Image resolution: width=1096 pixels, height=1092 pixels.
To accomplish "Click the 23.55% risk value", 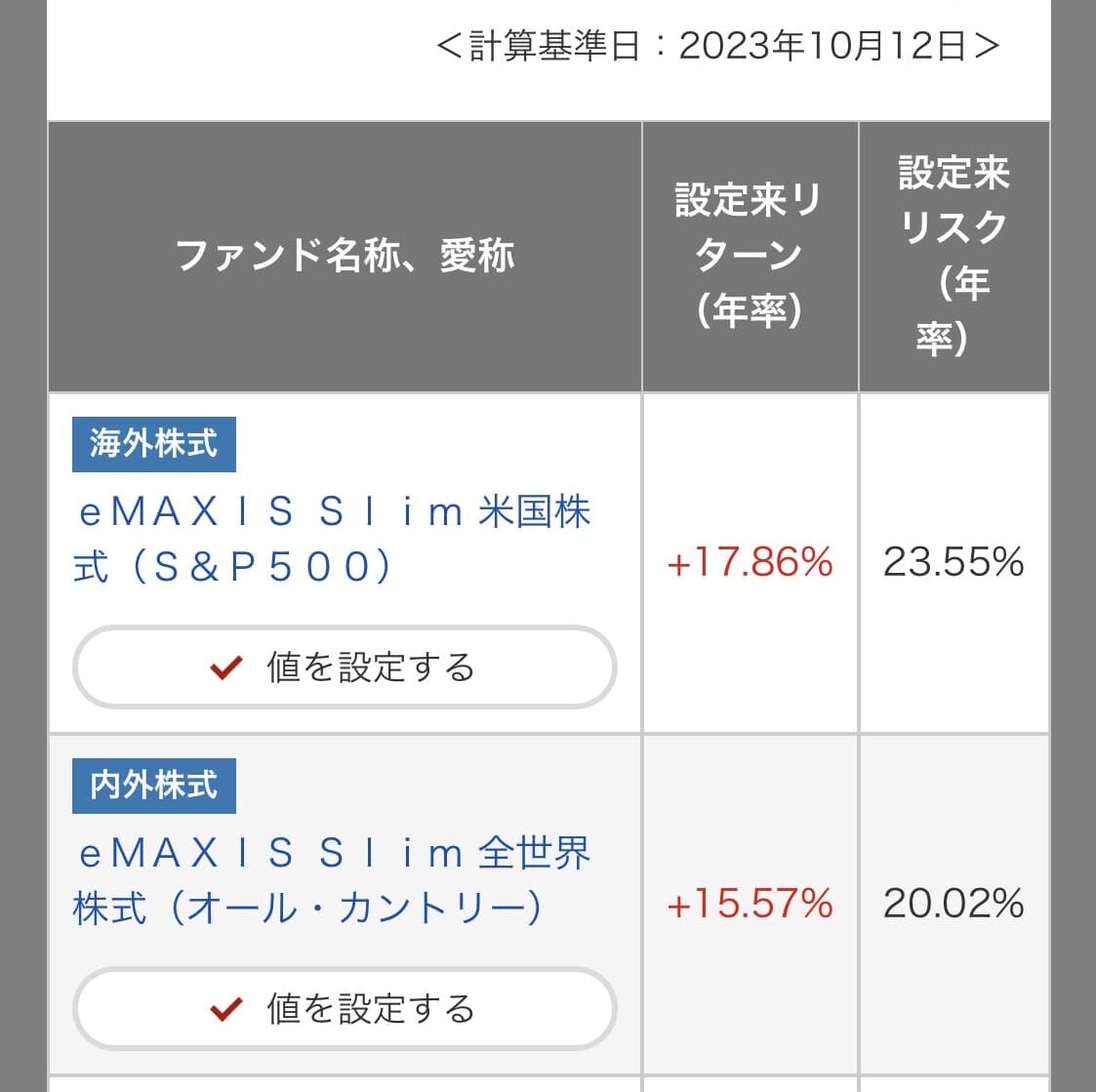I will [x=954, y=562].
